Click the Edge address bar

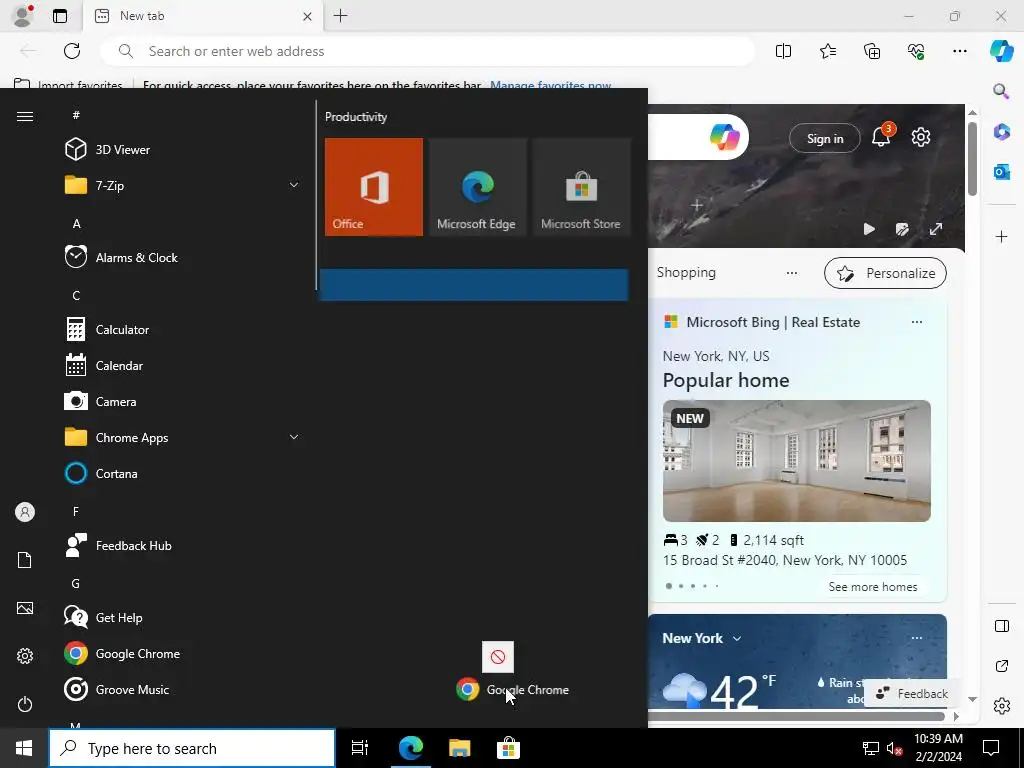[x=428, y=51]
